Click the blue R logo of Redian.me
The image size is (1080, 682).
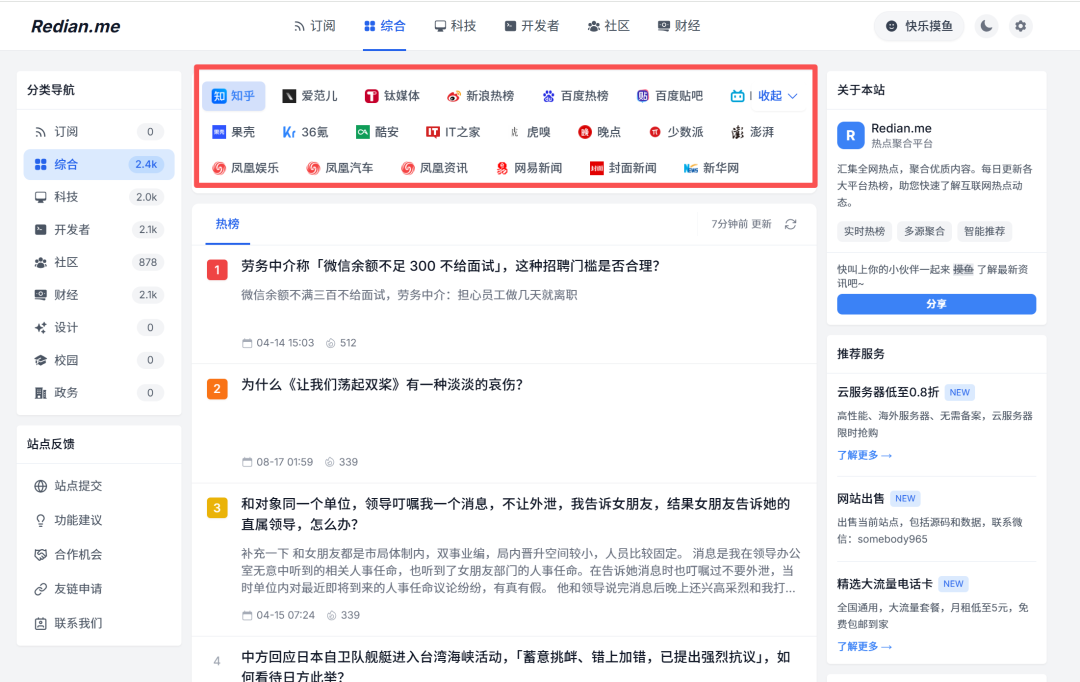[x=851, y=136]
